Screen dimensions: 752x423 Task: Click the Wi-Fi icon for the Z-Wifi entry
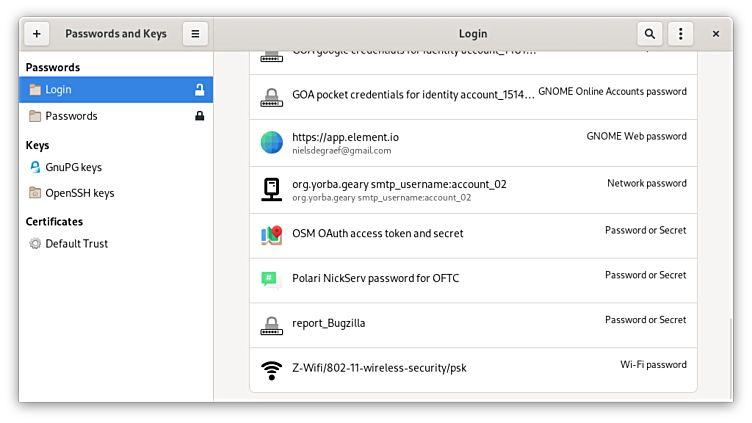(x=271, y=370)
